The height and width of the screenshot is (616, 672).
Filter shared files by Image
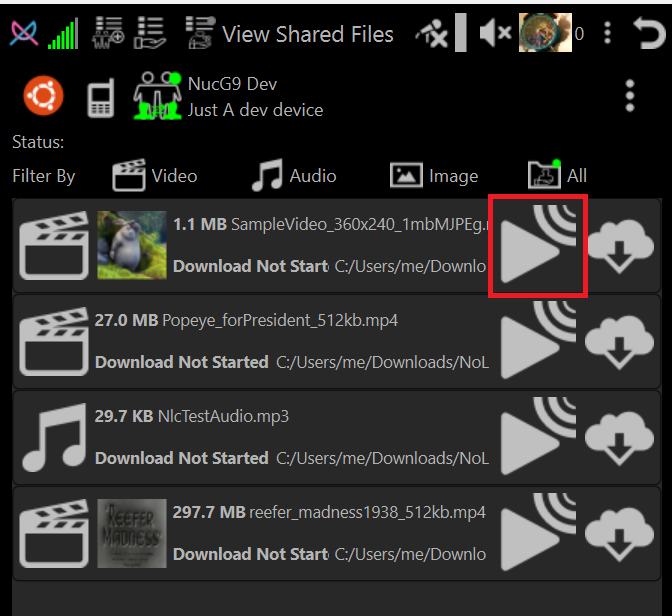click(434, 176)
